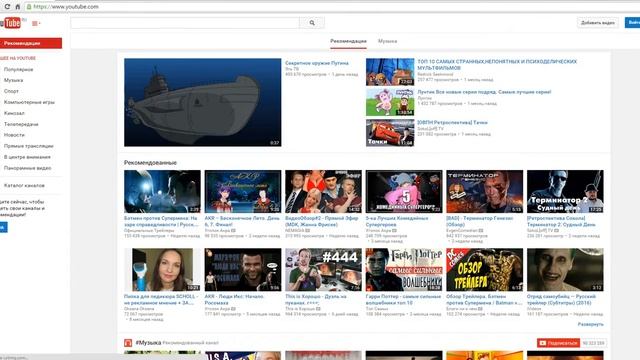Image resolution: width=640 pixels, height=360 pixels.
Task: Open Панорамные видео in the sidebar
Action: pyautogui.click(x=27, y=168)
